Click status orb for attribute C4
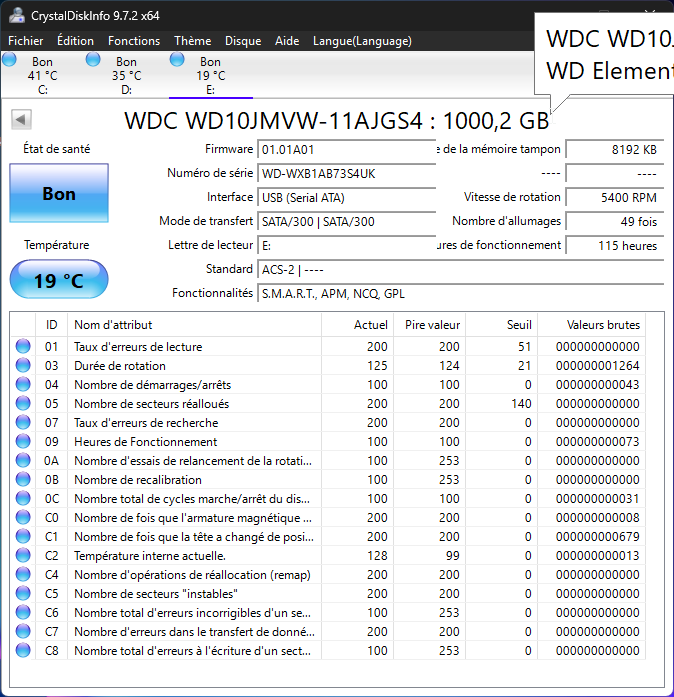674x697 pixels. [x=23, y=574]
